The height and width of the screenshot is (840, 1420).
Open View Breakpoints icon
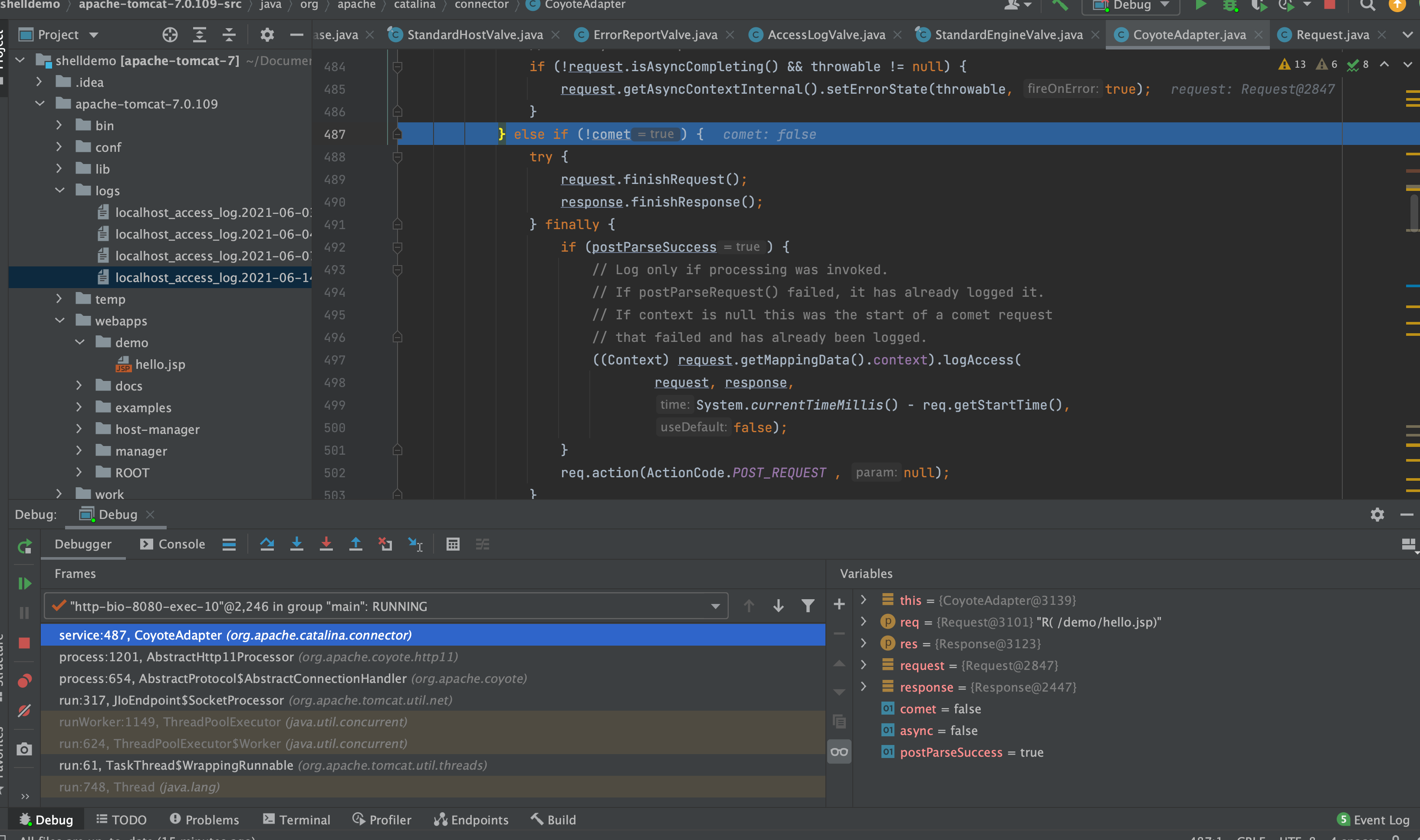[x=24, y=680]
